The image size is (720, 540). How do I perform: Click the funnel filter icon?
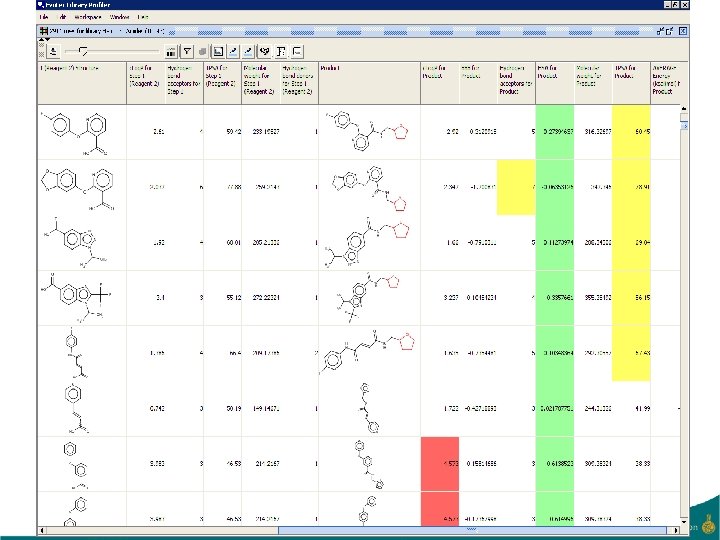pos(187,51)
